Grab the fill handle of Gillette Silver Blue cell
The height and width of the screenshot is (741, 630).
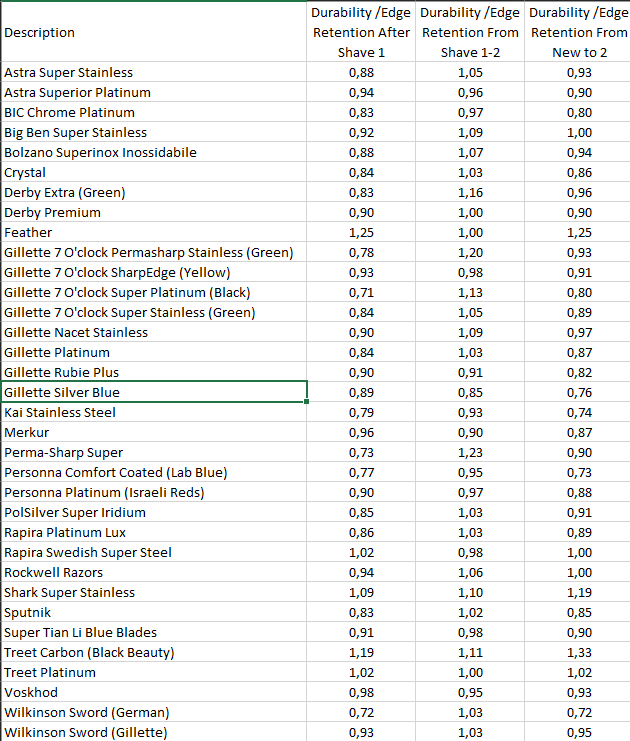point(307,402)
